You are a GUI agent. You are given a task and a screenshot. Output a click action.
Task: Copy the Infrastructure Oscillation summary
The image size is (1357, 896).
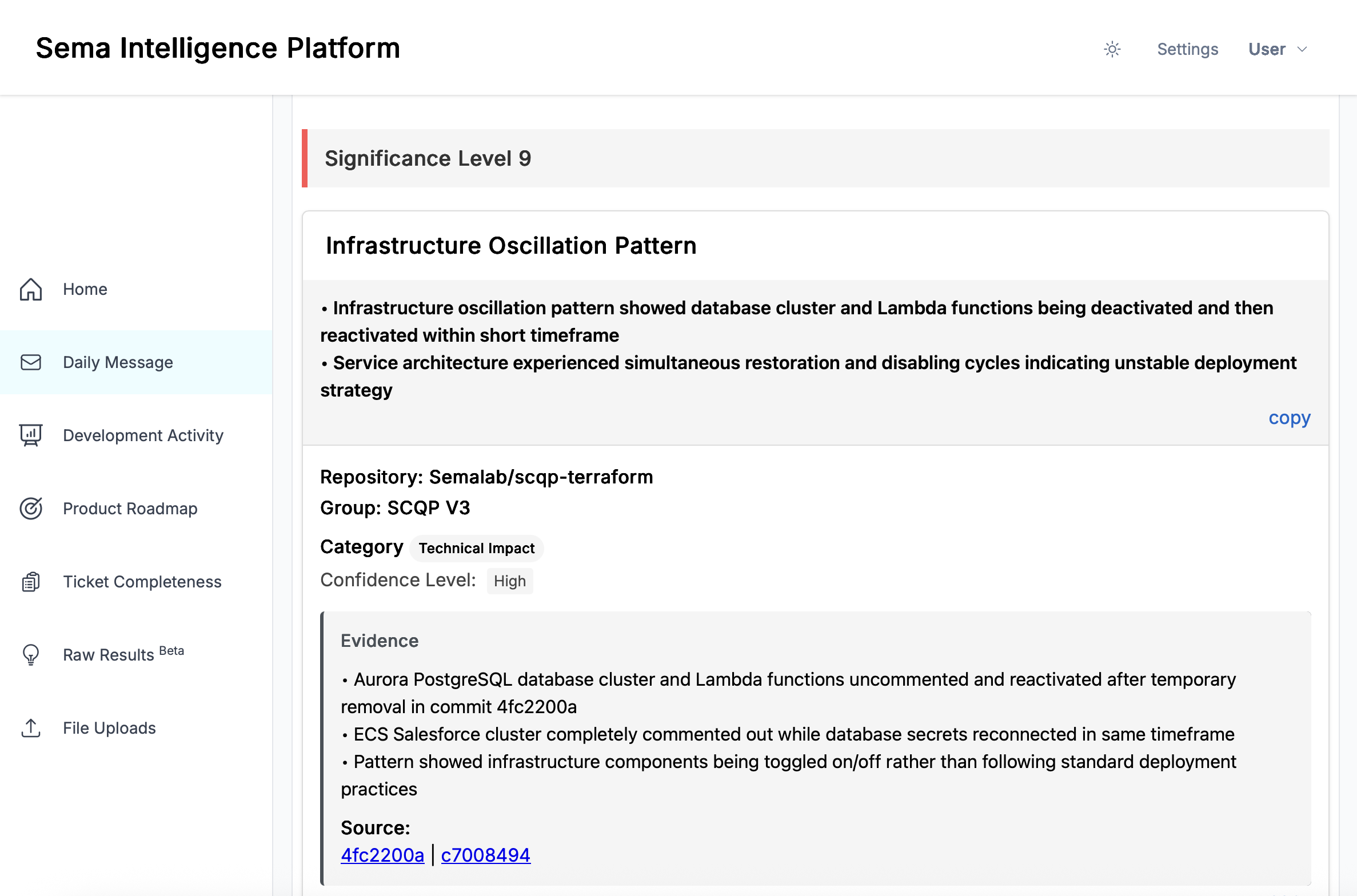1289,418
